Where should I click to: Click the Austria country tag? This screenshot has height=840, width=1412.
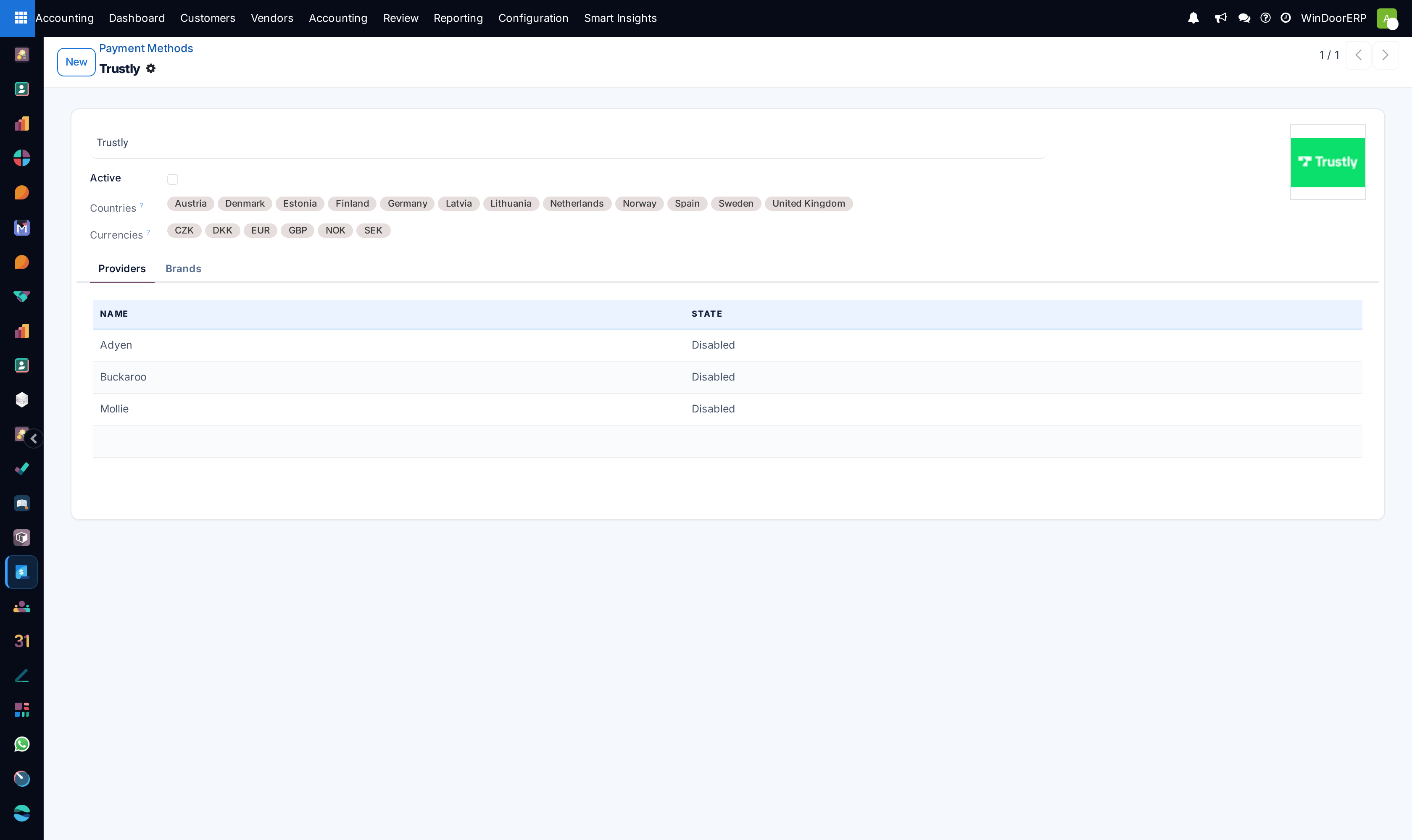pyautogui.click(x=190, y=204)
